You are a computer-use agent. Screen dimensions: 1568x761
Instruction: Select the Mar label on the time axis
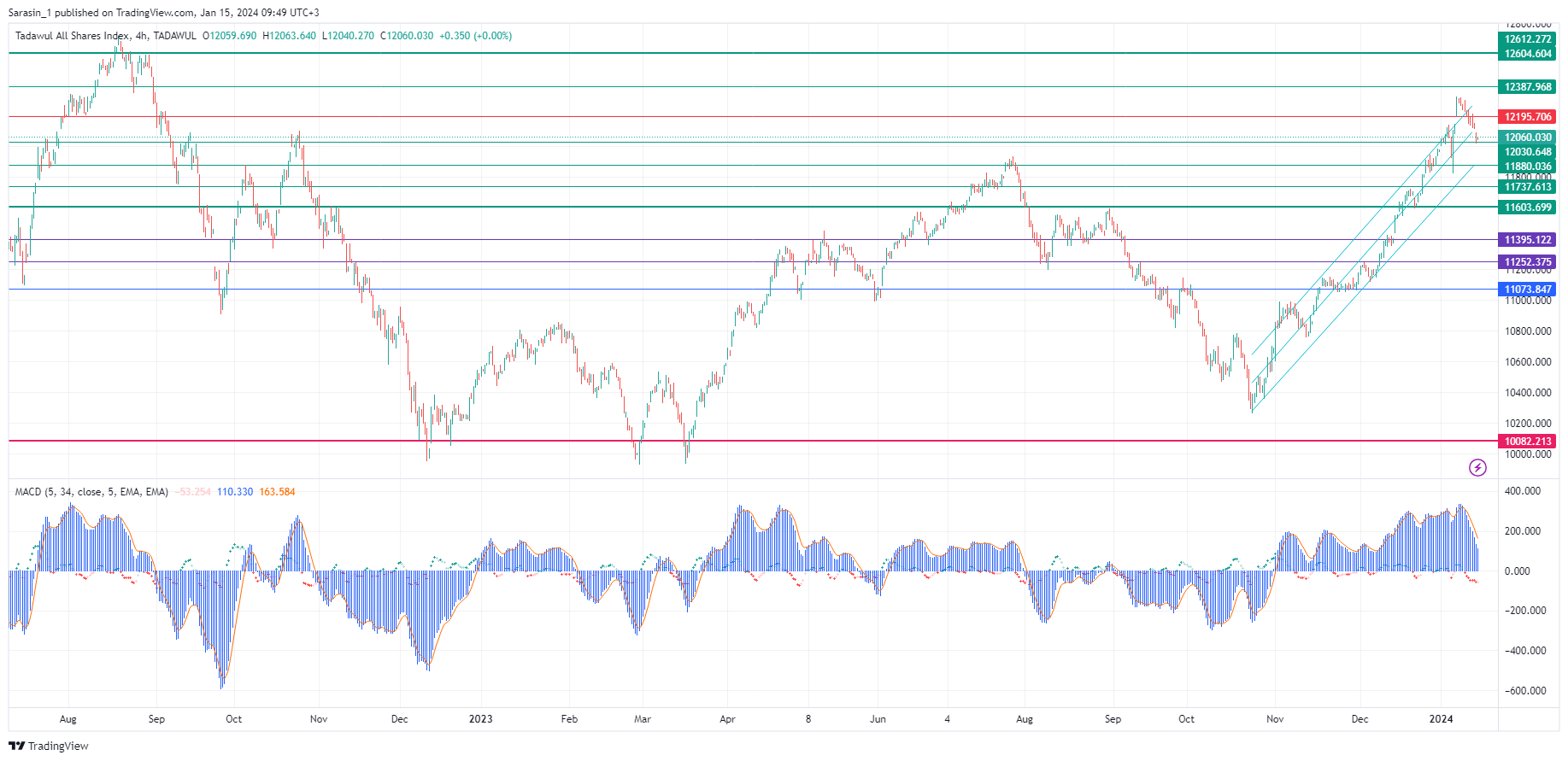click(x=643, y=719)
